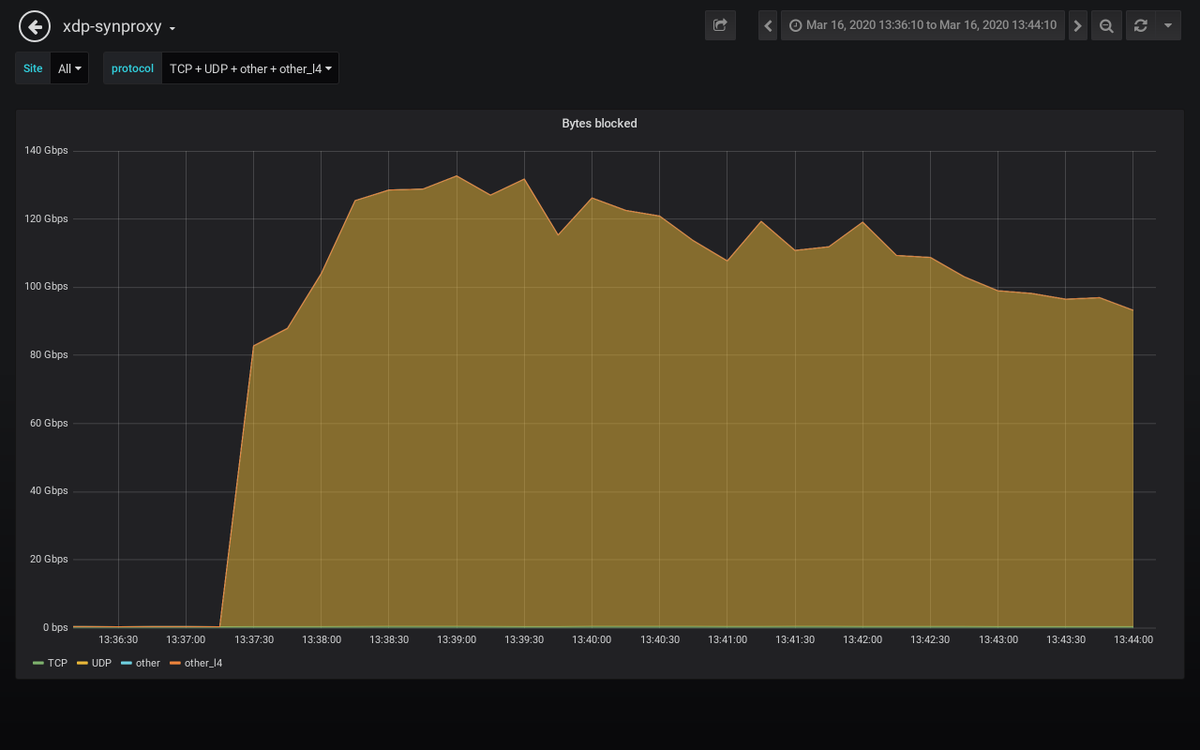Click the yellow UDP legend color line
The width and height of the screenshot is (1200, 750).
81,663
